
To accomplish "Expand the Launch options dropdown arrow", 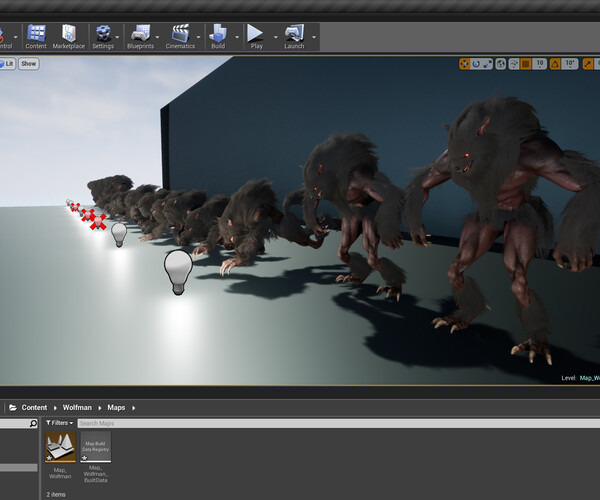I will 314,37.
